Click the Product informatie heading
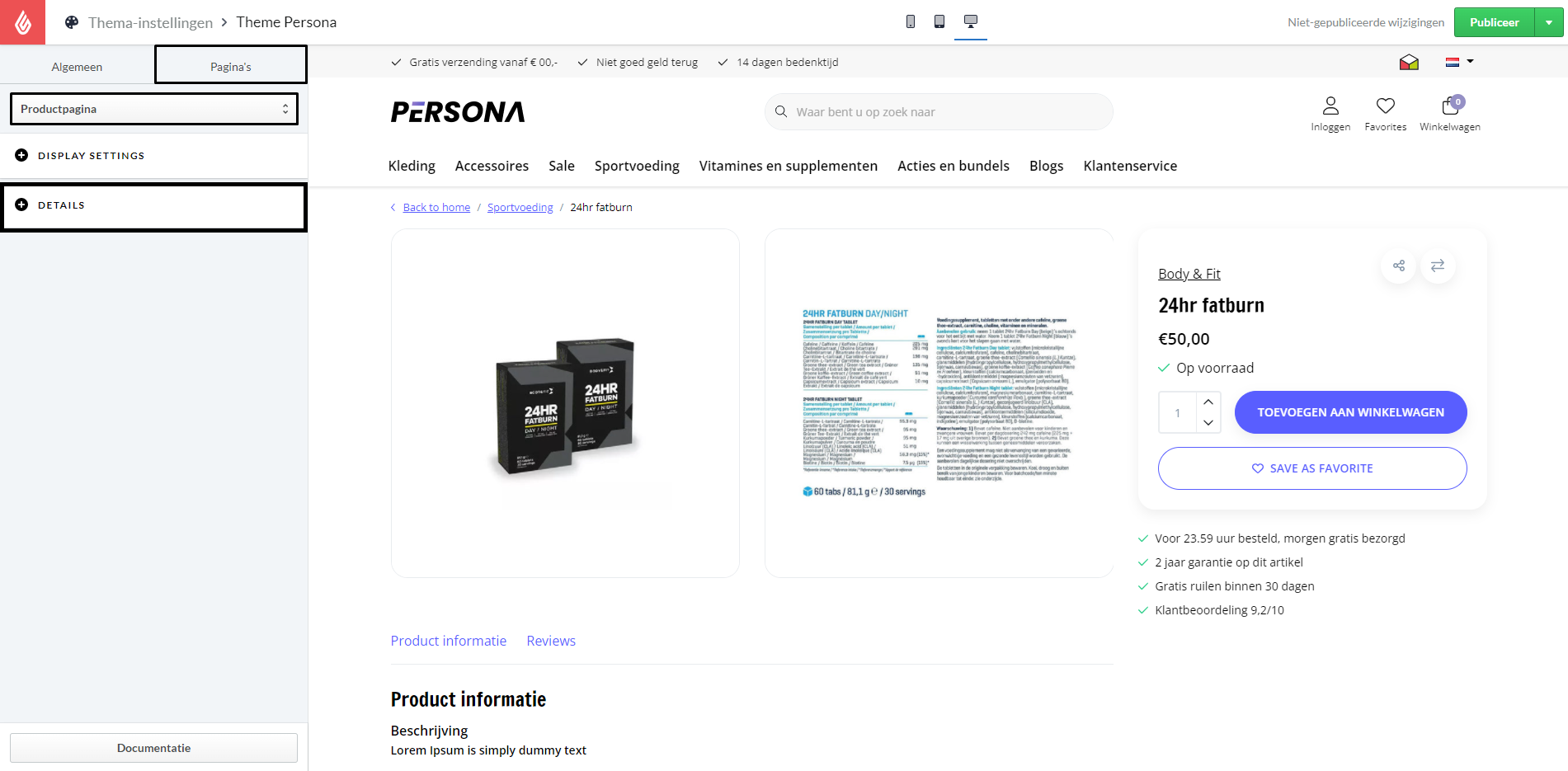The height and width of the screenshot is (771, 1568). coord(468,699)
